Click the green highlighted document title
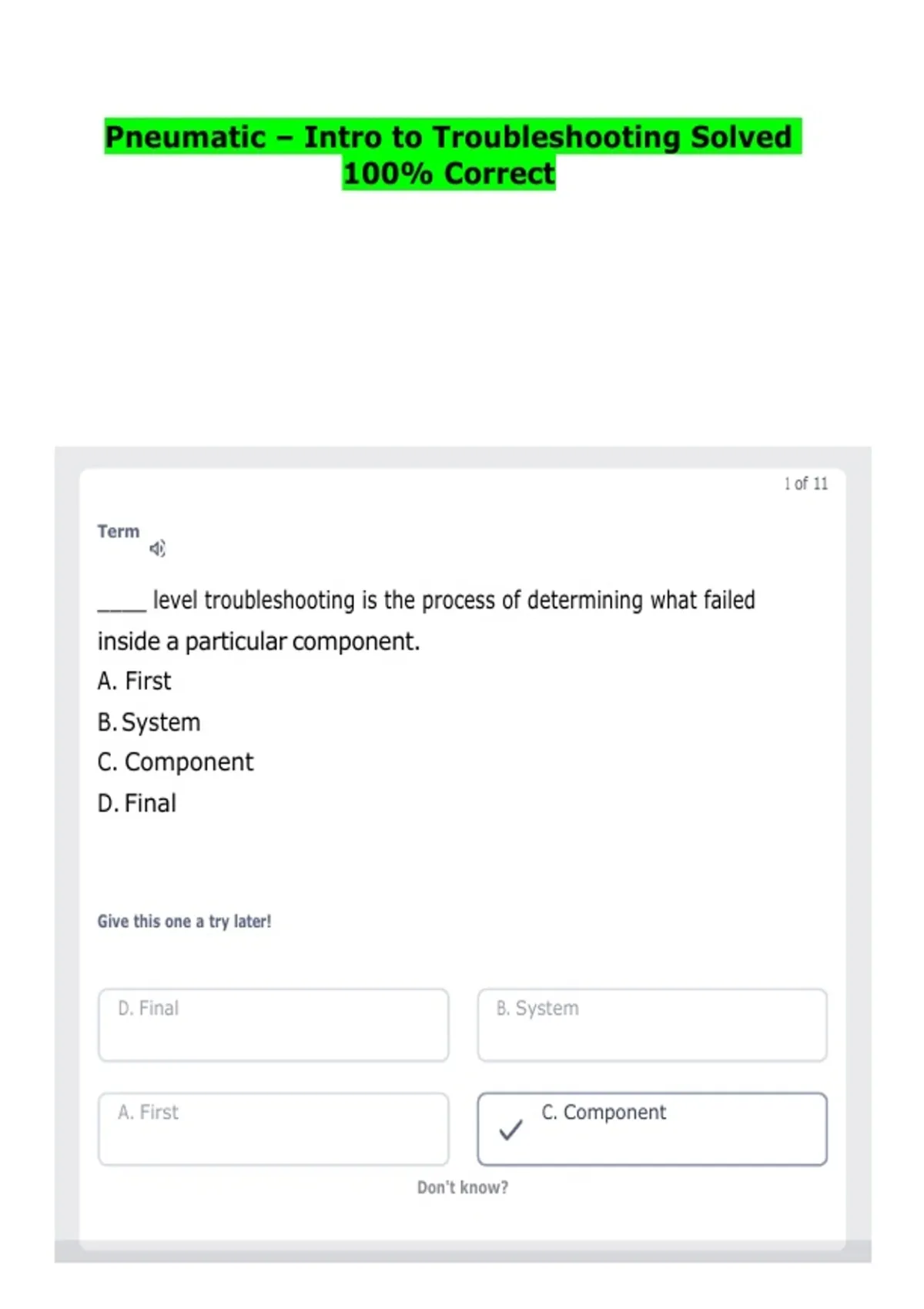924x1309 pixels. (x=453, y=155)
